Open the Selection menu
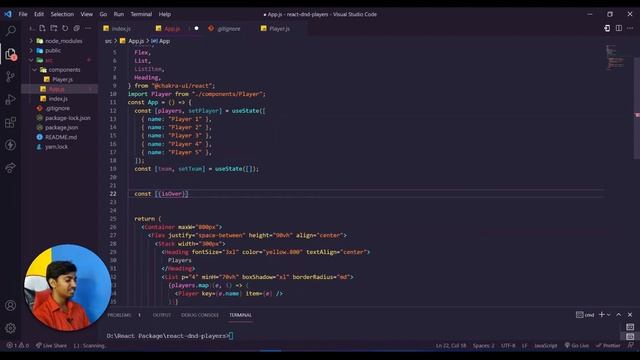 pyautogui.click(x=62, y=14)
